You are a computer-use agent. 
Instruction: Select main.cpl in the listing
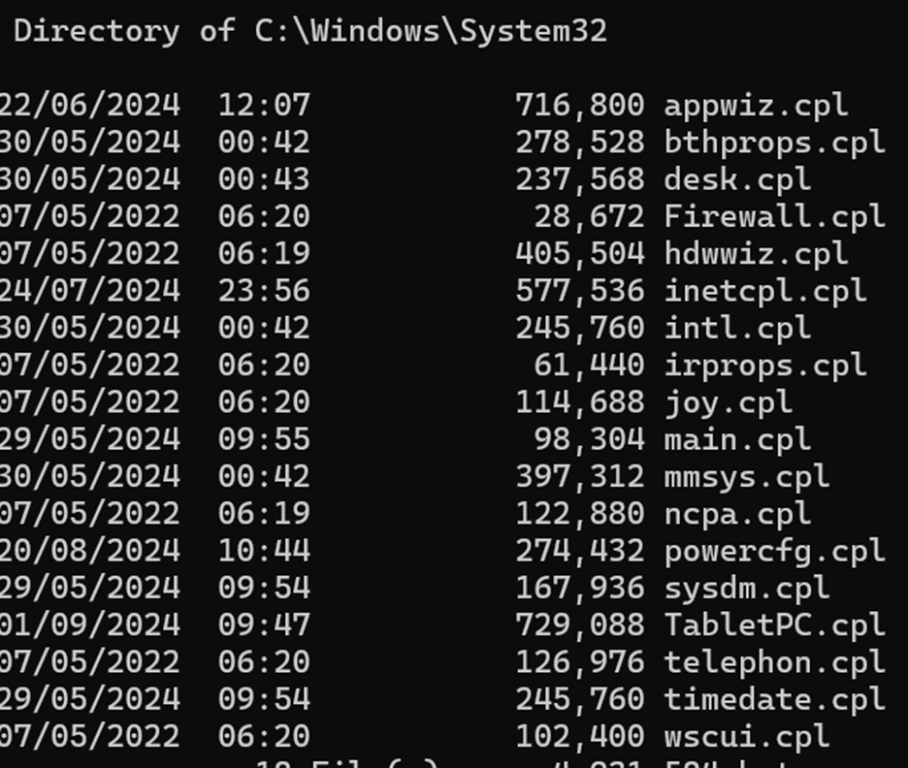pyautogui.click(x=737, y=441)
